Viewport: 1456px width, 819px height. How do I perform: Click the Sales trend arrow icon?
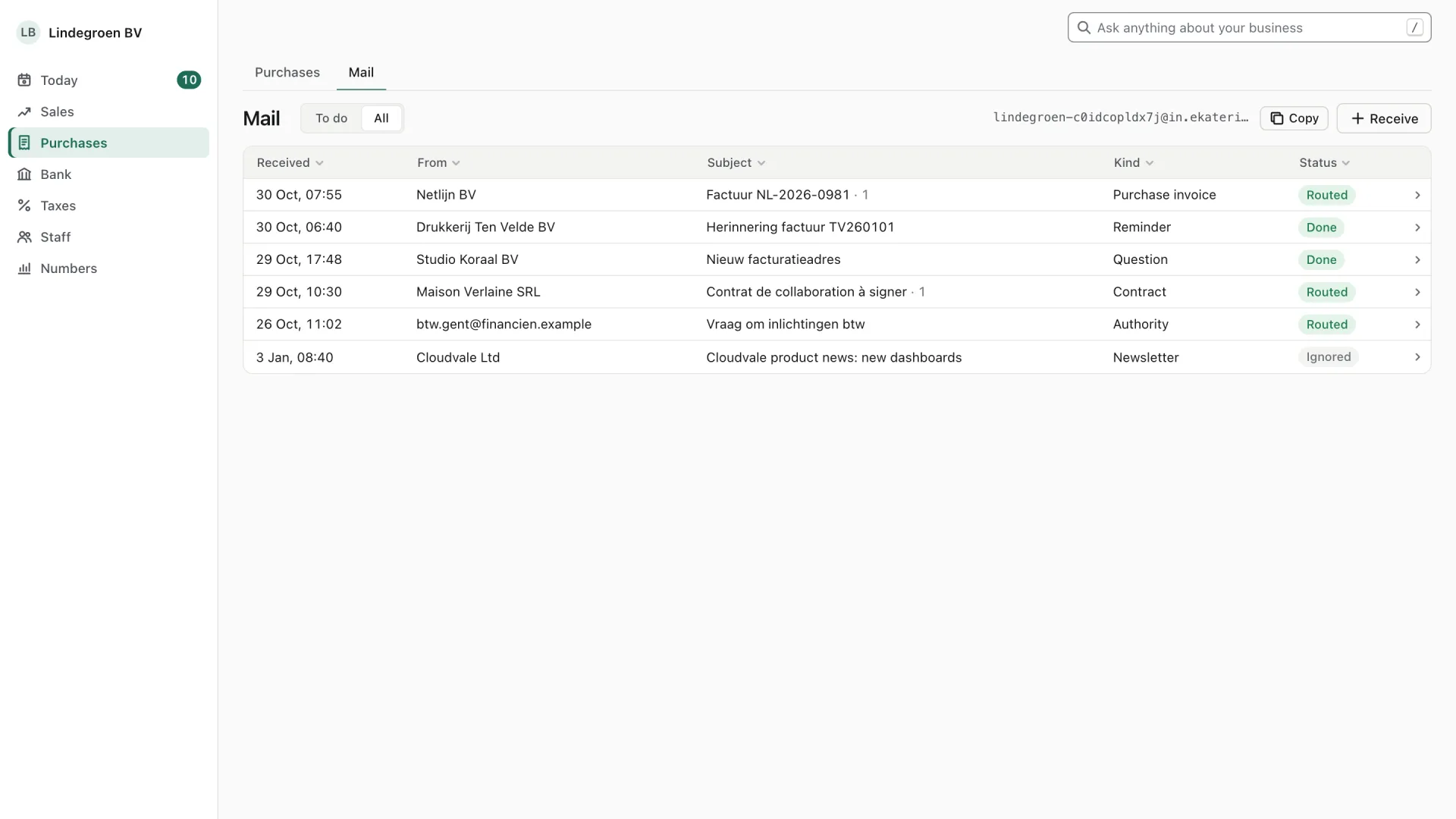tap(24, 111)
